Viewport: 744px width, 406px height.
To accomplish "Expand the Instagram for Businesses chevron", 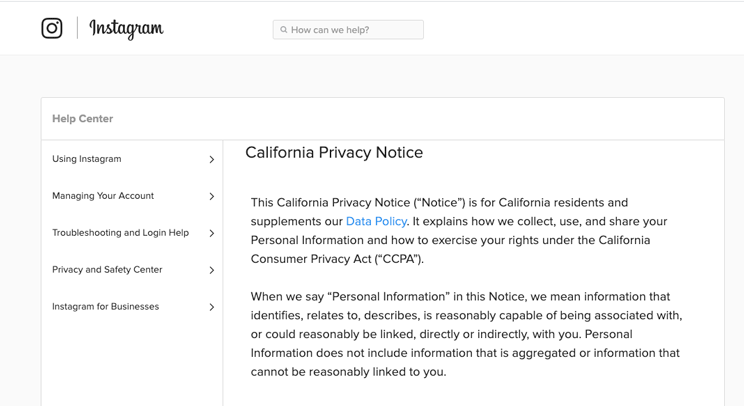I will pos(212,307).
